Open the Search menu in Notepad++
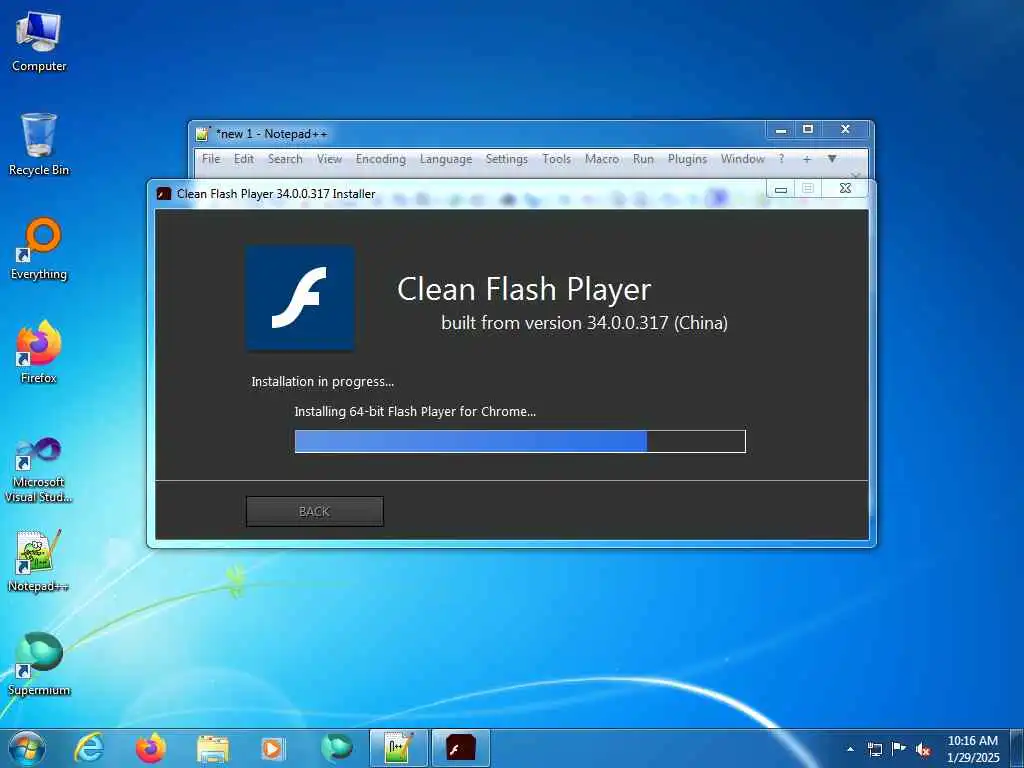1024x768 pixels. click(x=285, y=159)
